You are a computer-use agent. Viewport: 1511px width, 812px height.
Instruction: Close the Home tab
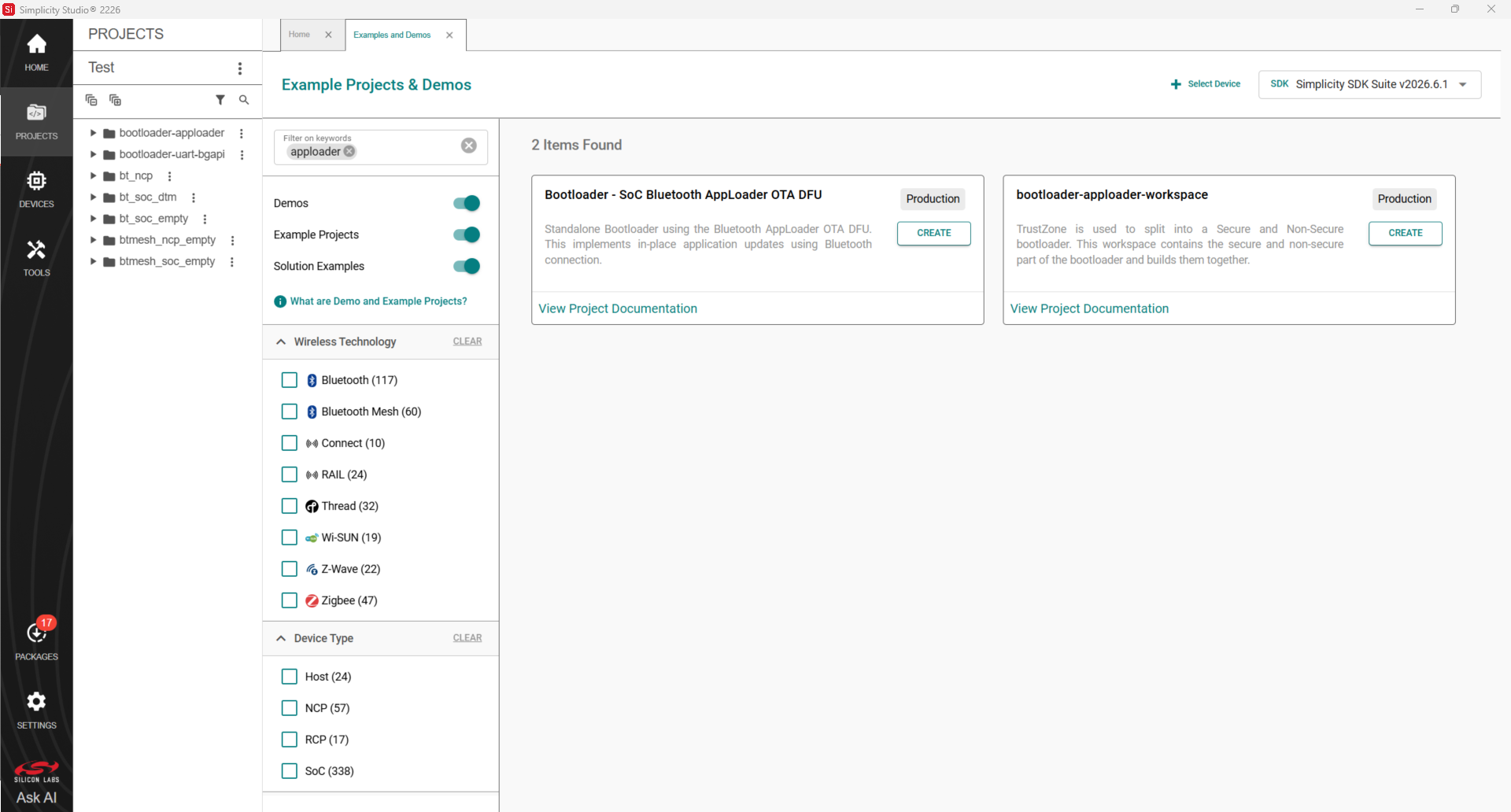tap(328, 35)
